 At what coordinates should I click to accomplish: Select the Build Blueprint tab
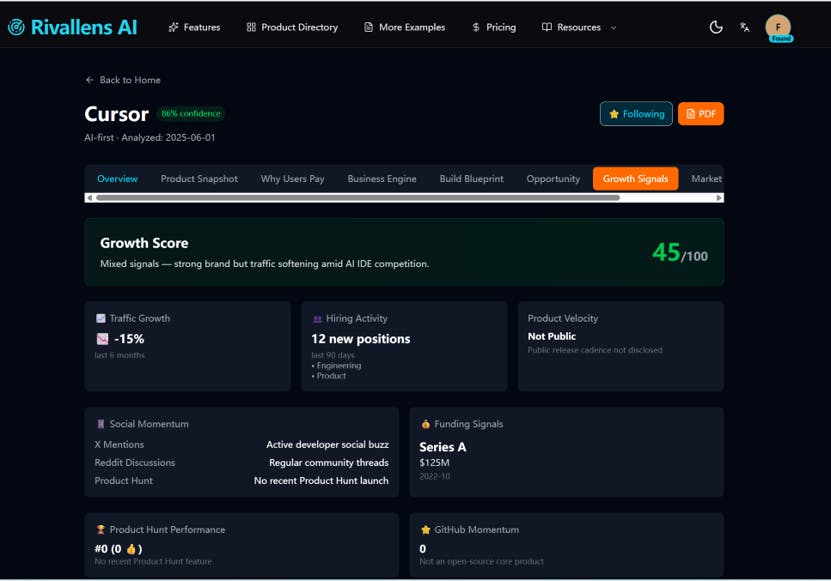472,179
